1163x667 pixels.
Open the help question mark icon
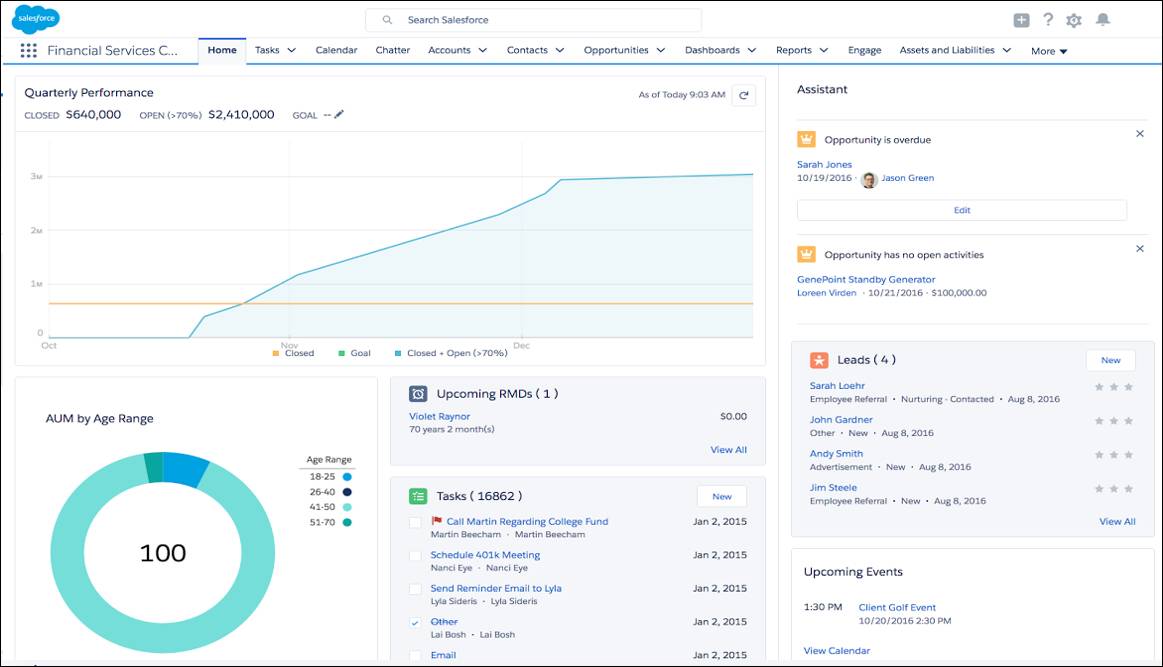click(1048, 20)
